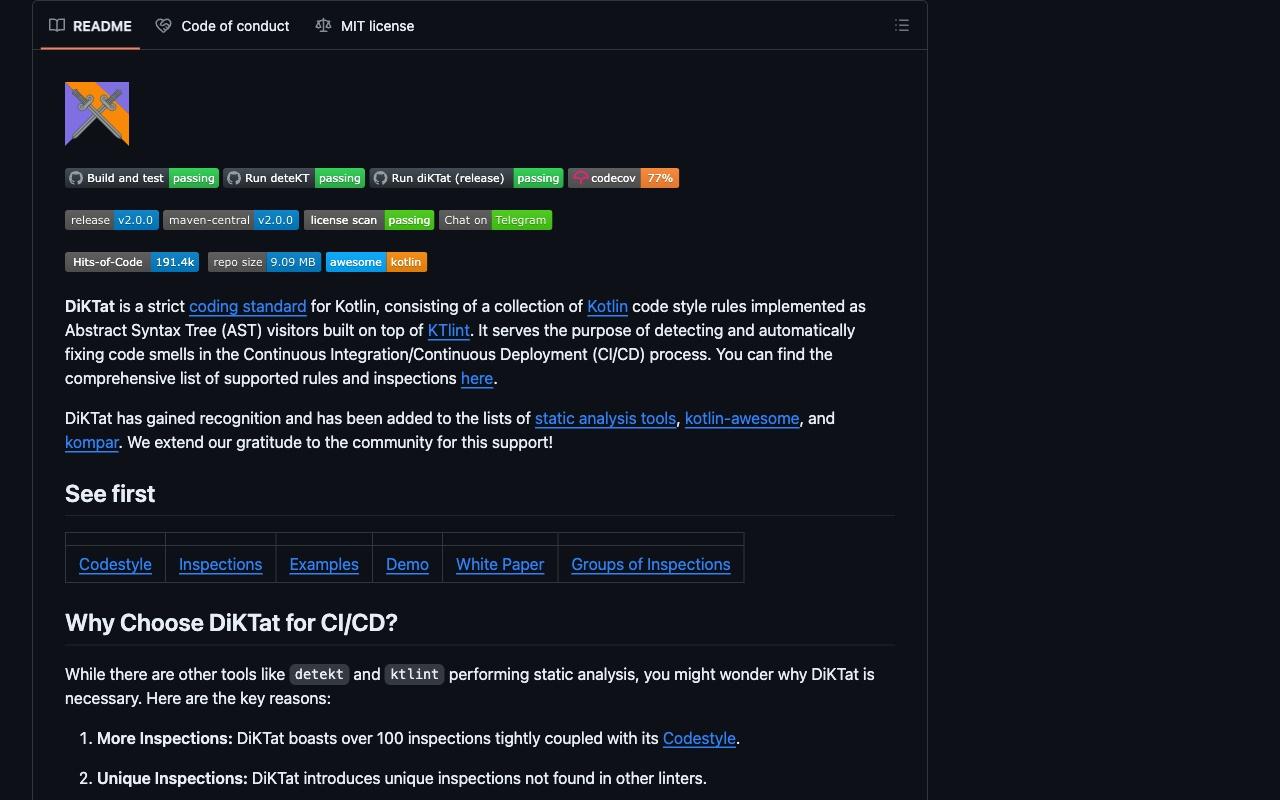This screenshot has width=1280, height=800.
Task: Click the codecov 77% badge
Action: point(623,178)
